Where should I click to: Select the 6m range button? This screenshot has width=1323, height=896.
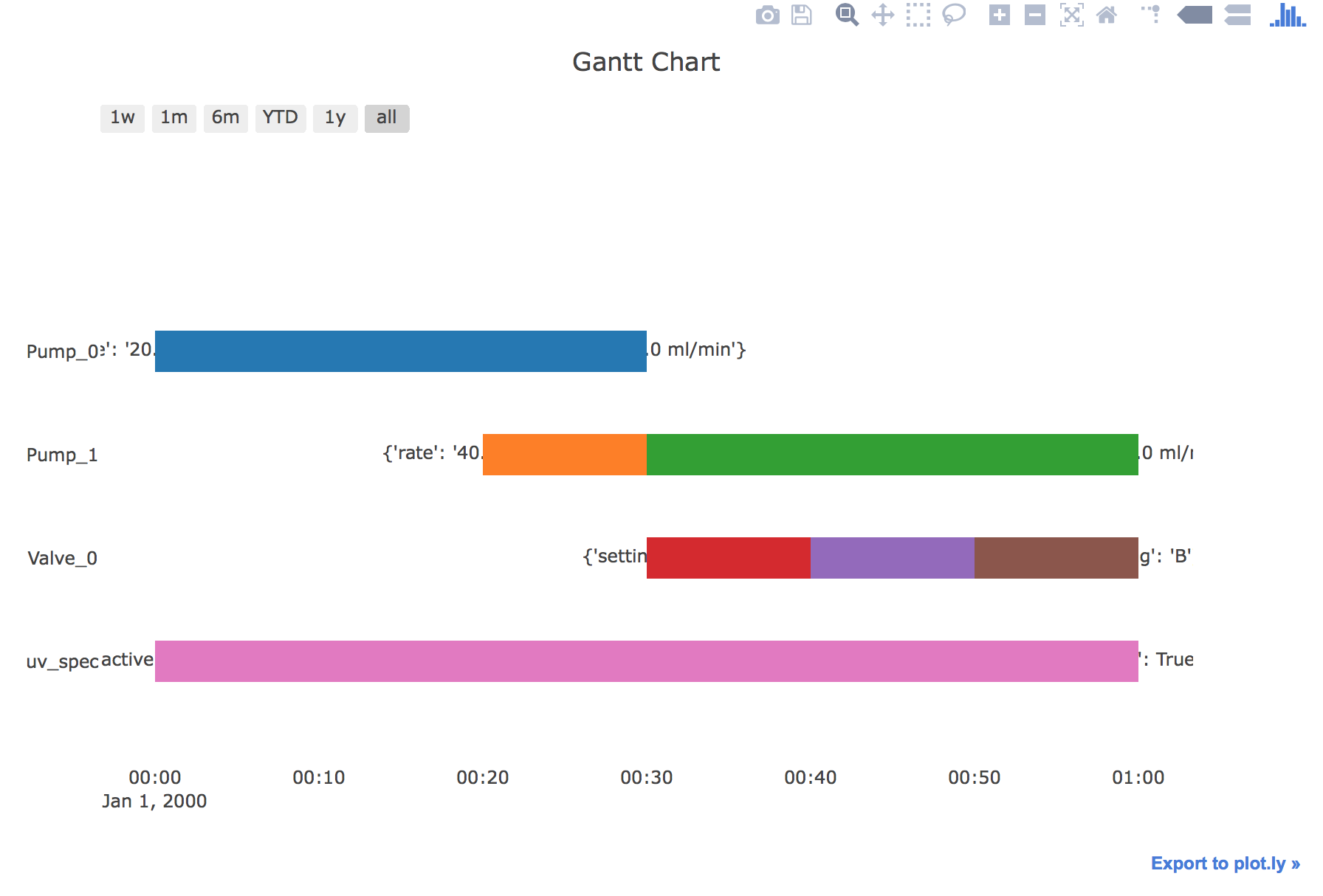[x=225, y=118]
